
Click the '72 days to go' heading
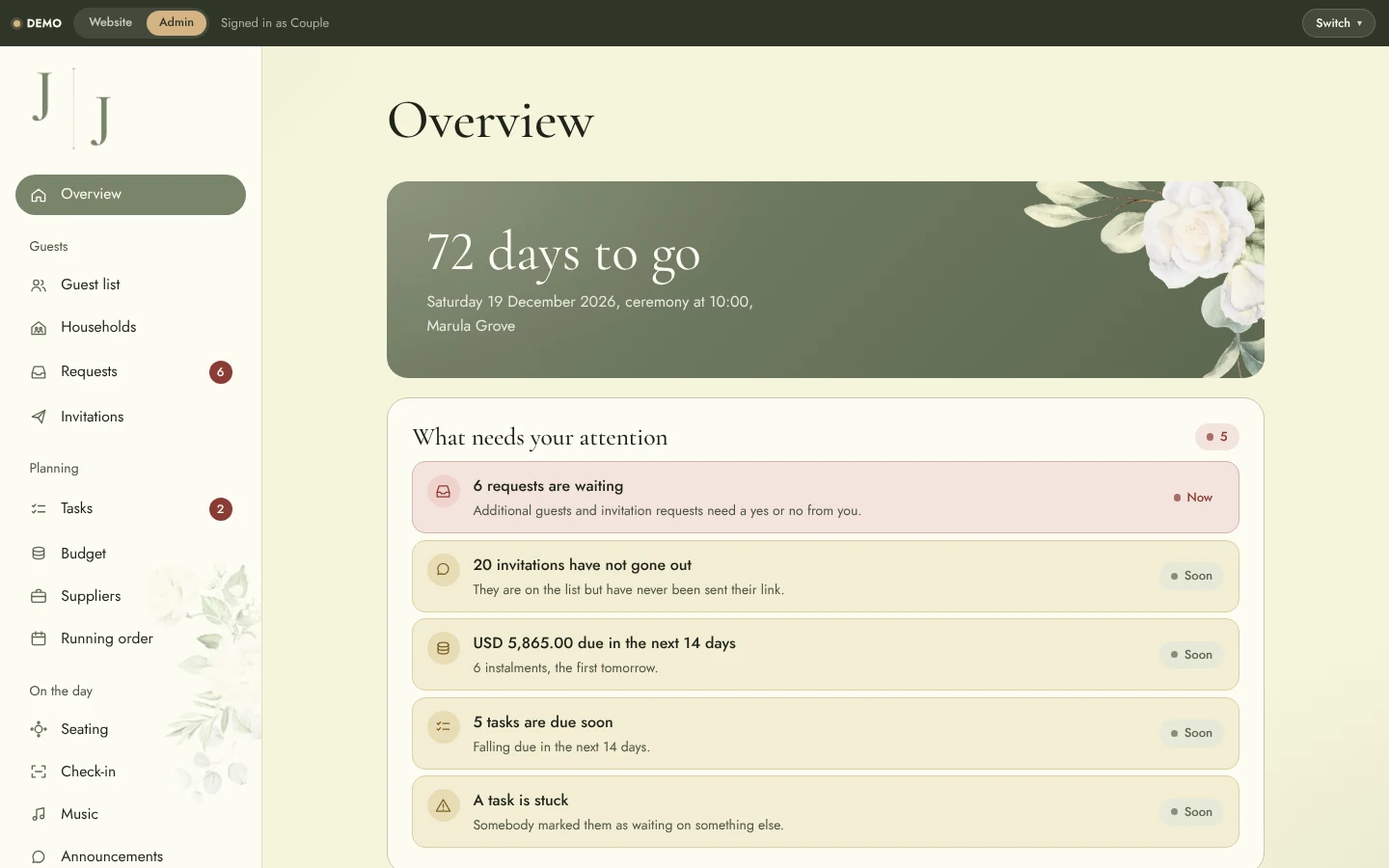[x=563, y=253]
